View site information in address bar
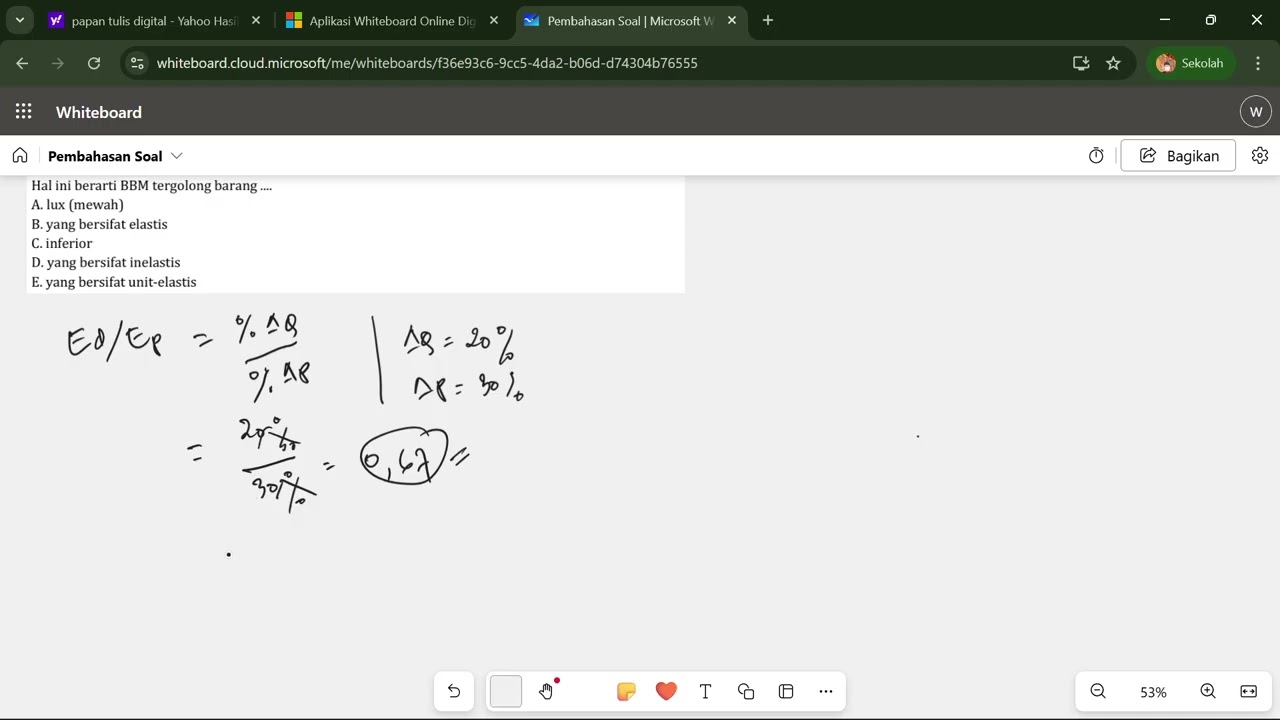Viewport: 1280px width, 720px height. coord(138,63)
